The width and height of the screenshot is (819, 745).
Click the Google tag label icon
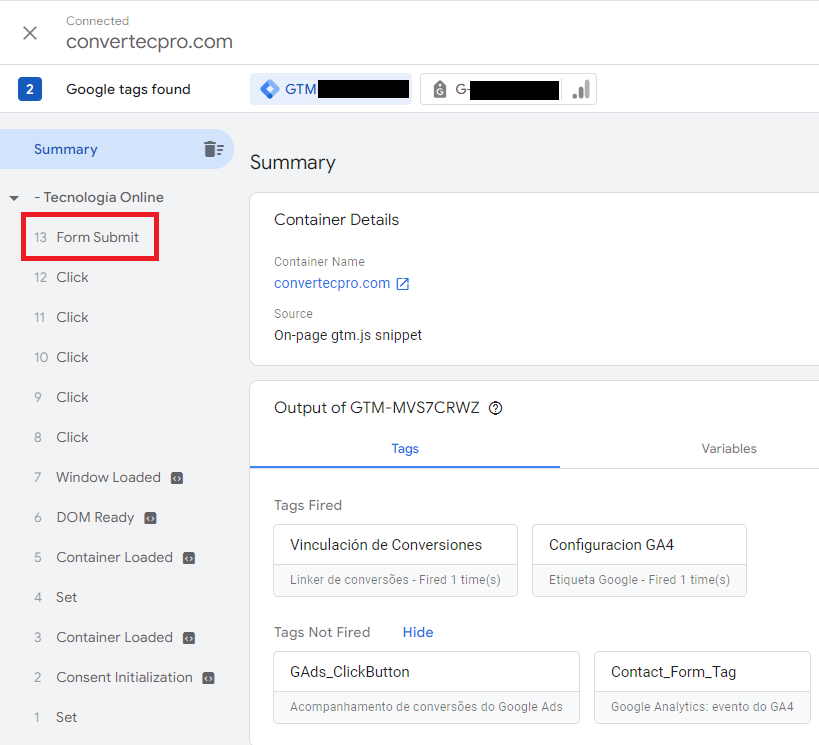[x=440, y=89]
